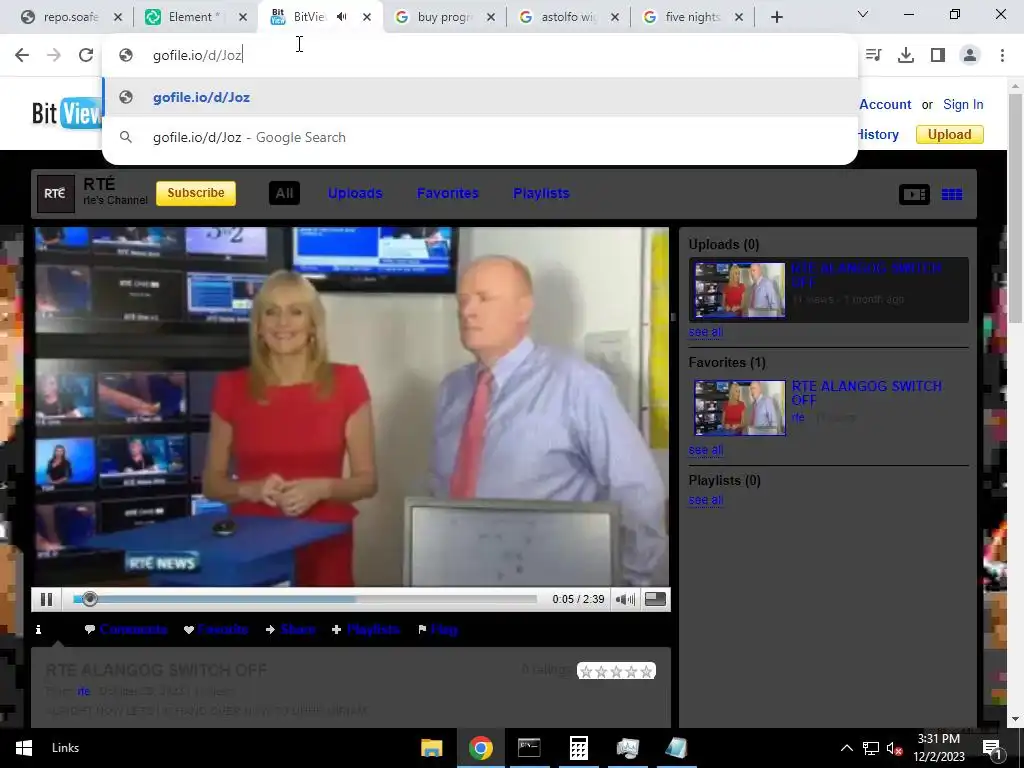The image size is (1024, 768).
Task: Click the Upload button
Action: [950, 135]
